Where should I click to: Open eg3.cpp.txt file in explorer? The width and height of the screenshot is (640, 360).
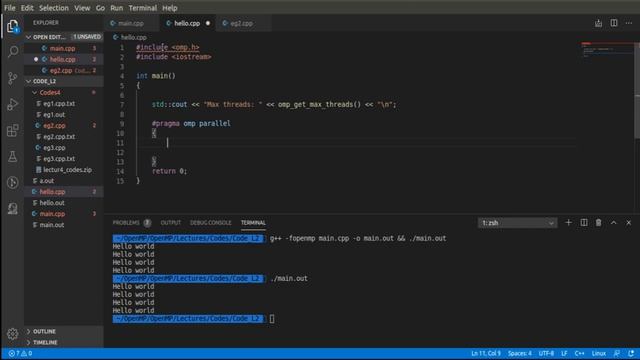[x=63, y=159]
